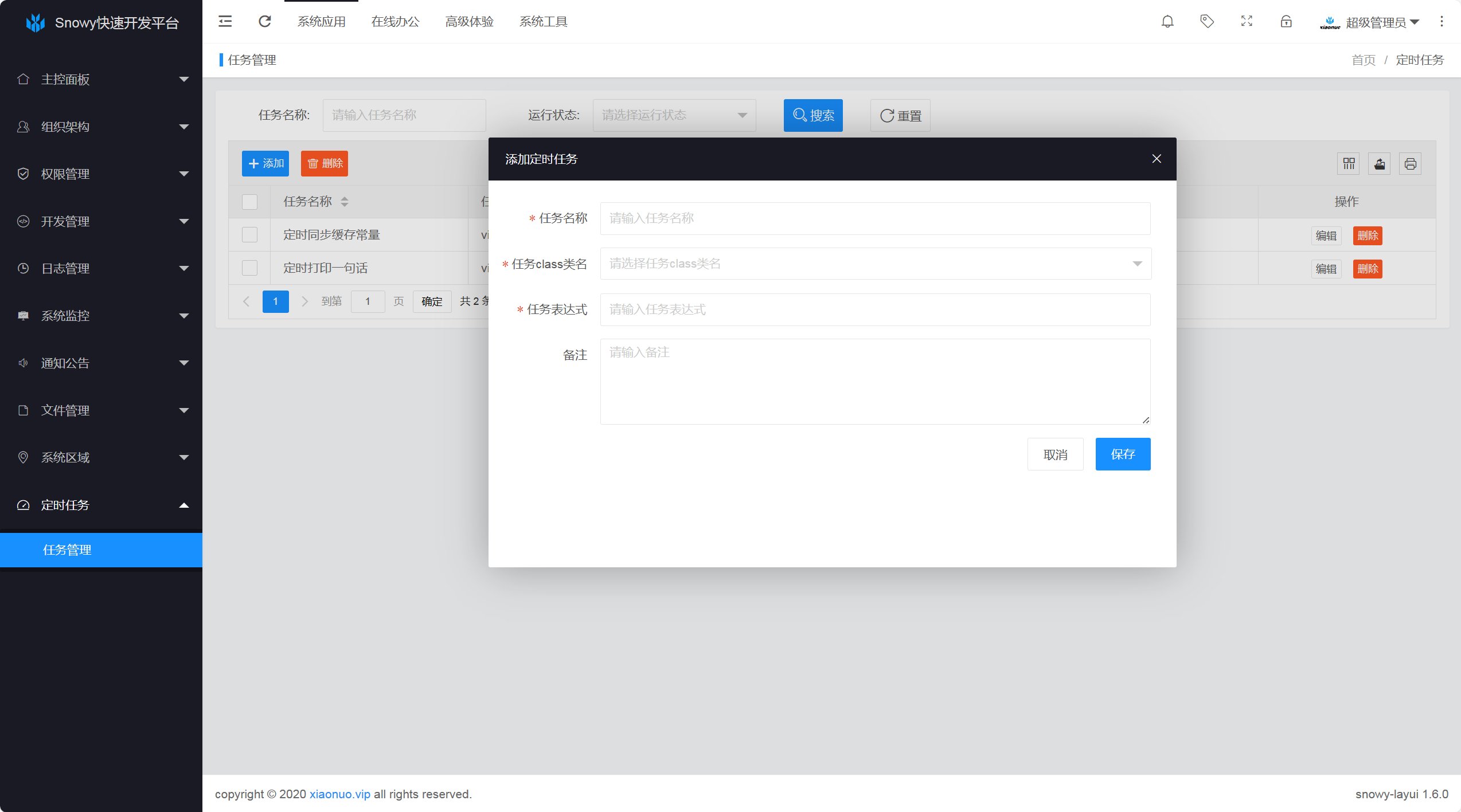Viewport: 1461px width, 812px height.
Task: Toggle fullscreen mode icon
Action: point(1247,22)
